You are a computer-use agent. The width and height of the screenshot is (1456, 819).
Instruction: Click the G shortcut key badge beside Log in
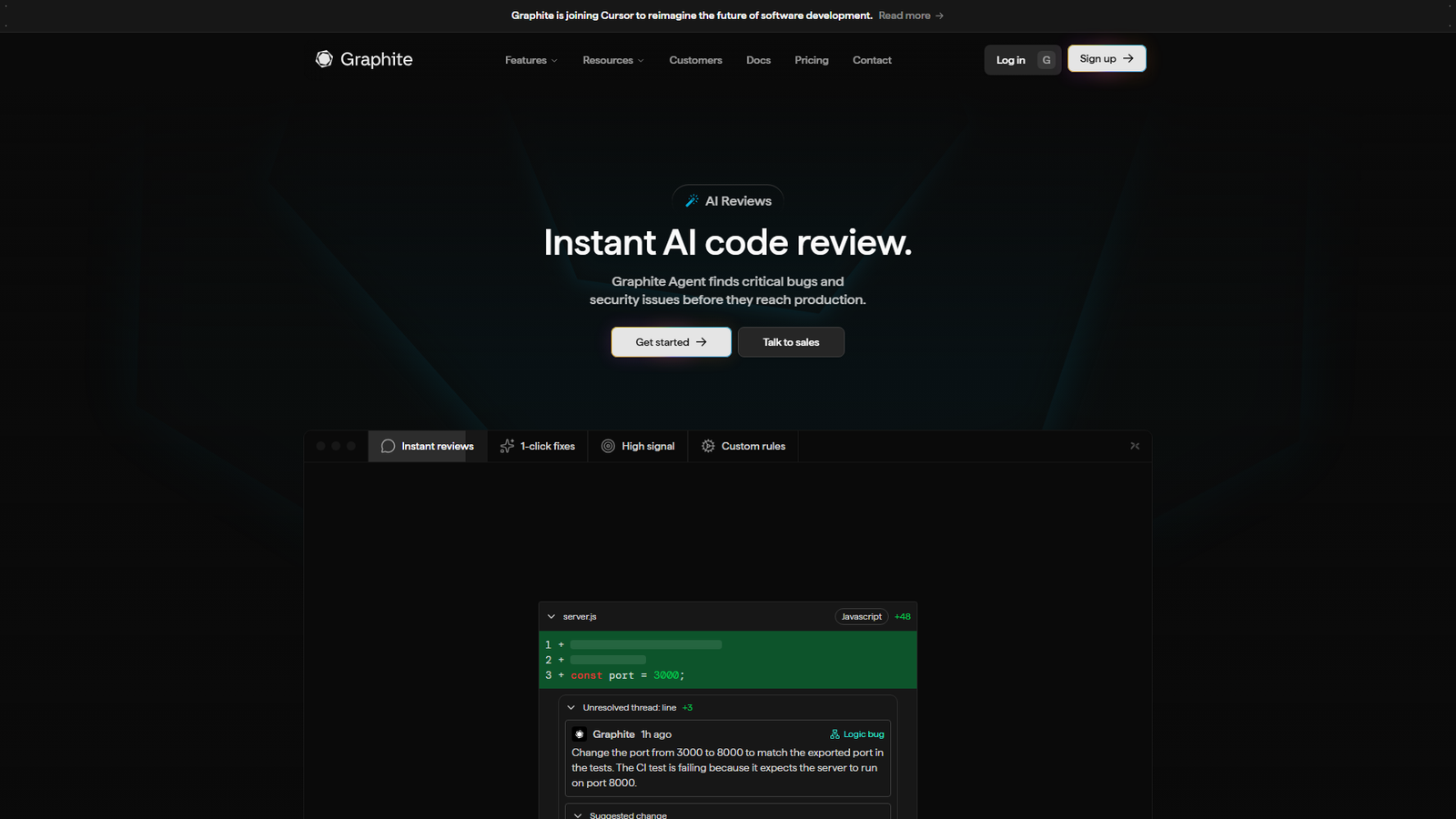pos(1046,60)
